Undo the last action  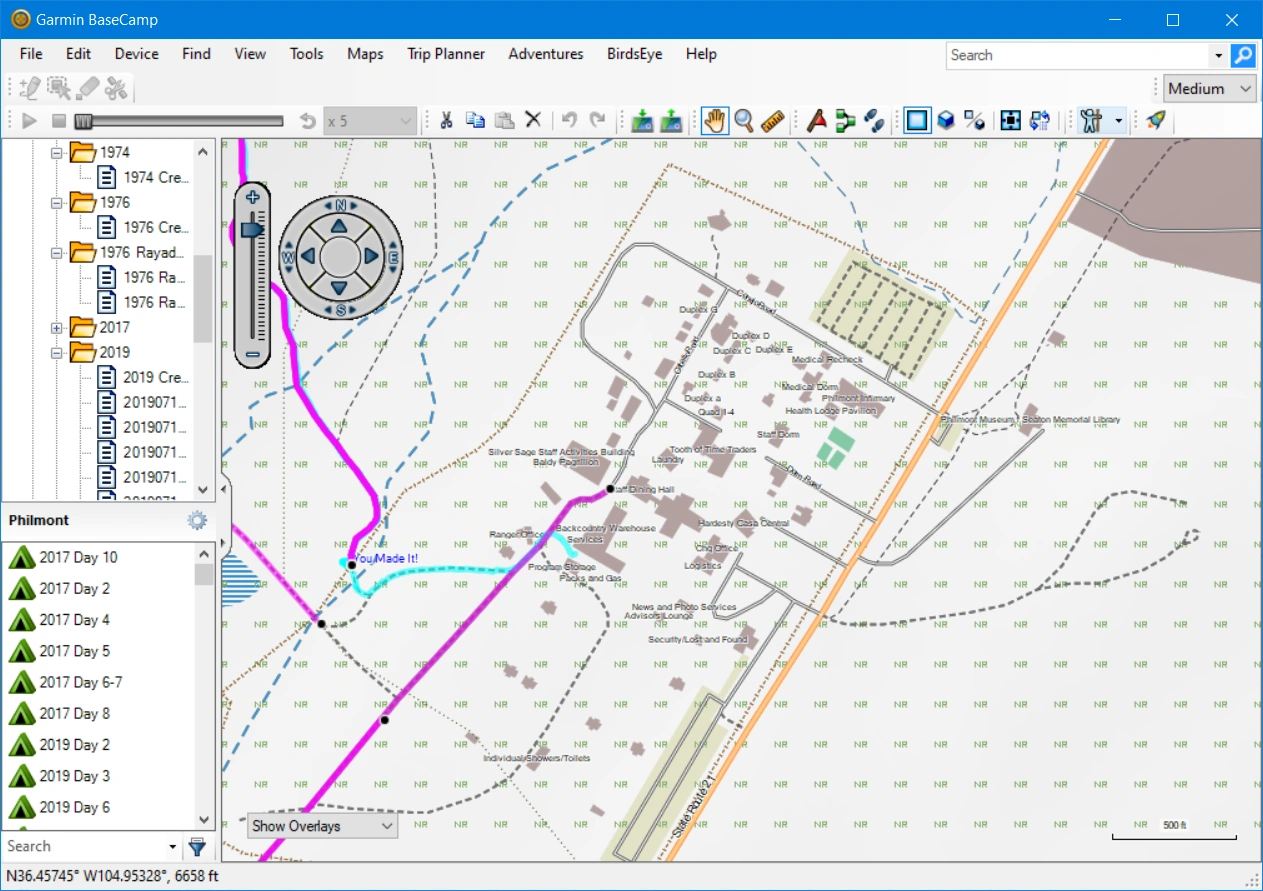pyautogui.click(x=569, y=121)
